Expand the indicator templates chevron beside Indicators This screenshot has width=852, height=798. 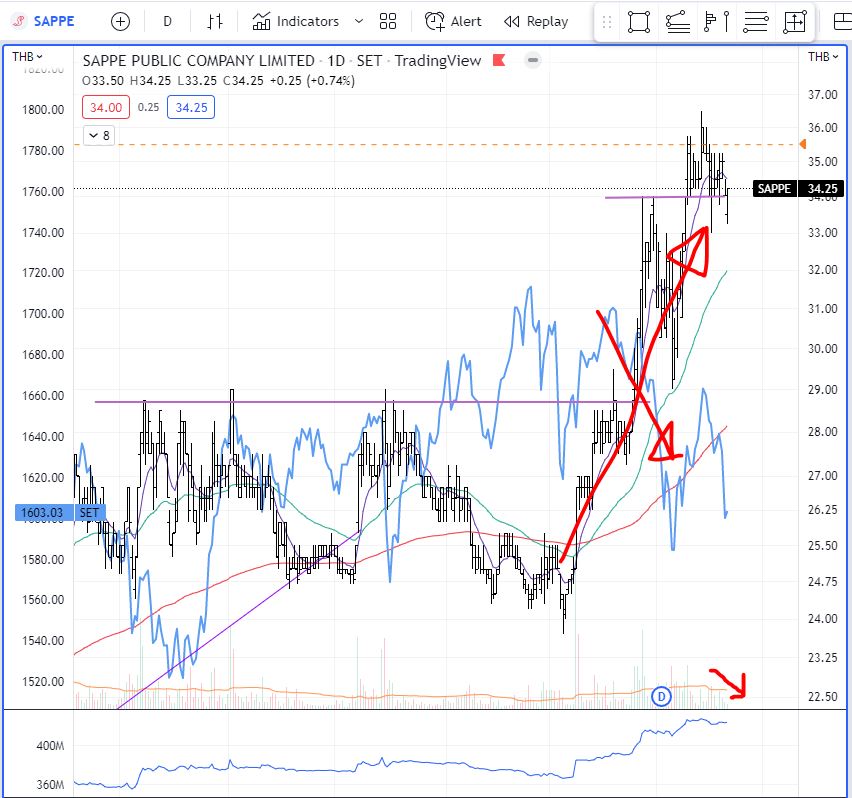click(359, 21)
